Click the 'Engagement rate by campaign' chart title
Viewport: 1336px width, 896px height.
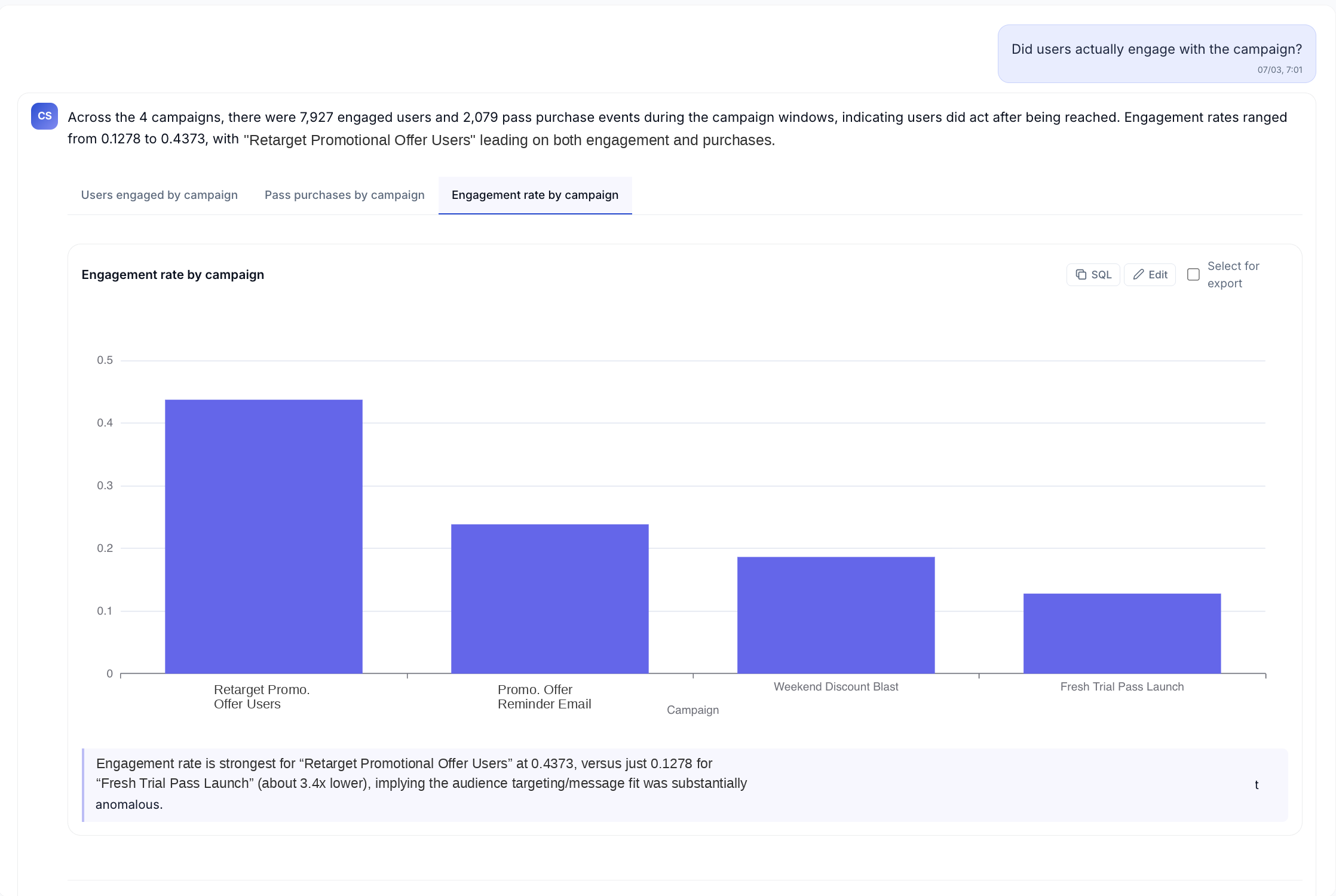[173, 275]
